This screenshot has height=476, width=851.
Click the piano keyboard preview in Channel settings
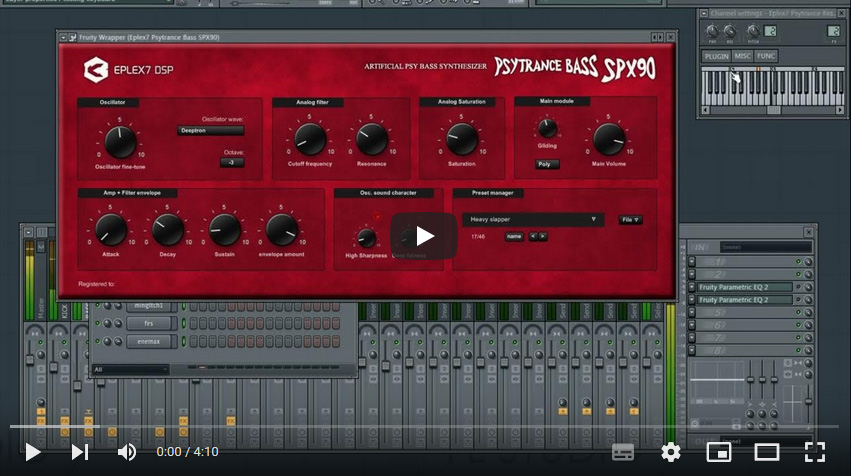(773, 87)
